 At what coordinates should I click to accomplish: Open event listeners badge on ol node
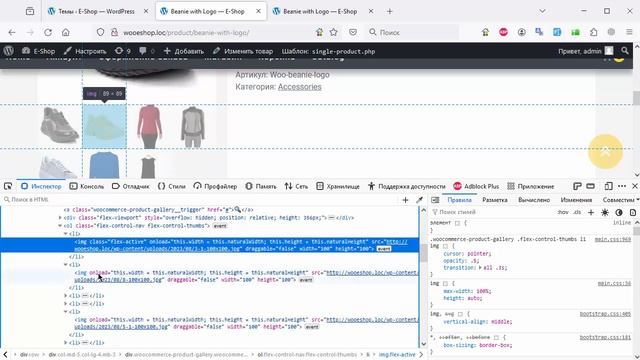[x=220, y=226]
